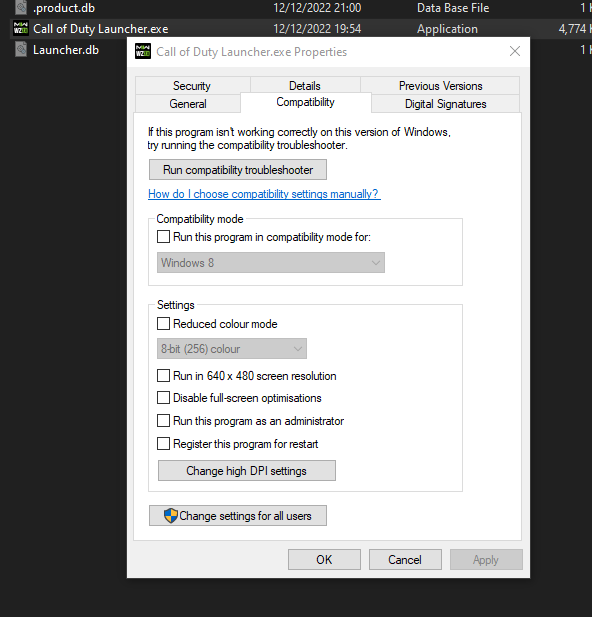Viewport: 592px width, 617px height.
Task: Open 'How do I choose compatibility settings manually?' link
Action: click(x=264, y=194)
